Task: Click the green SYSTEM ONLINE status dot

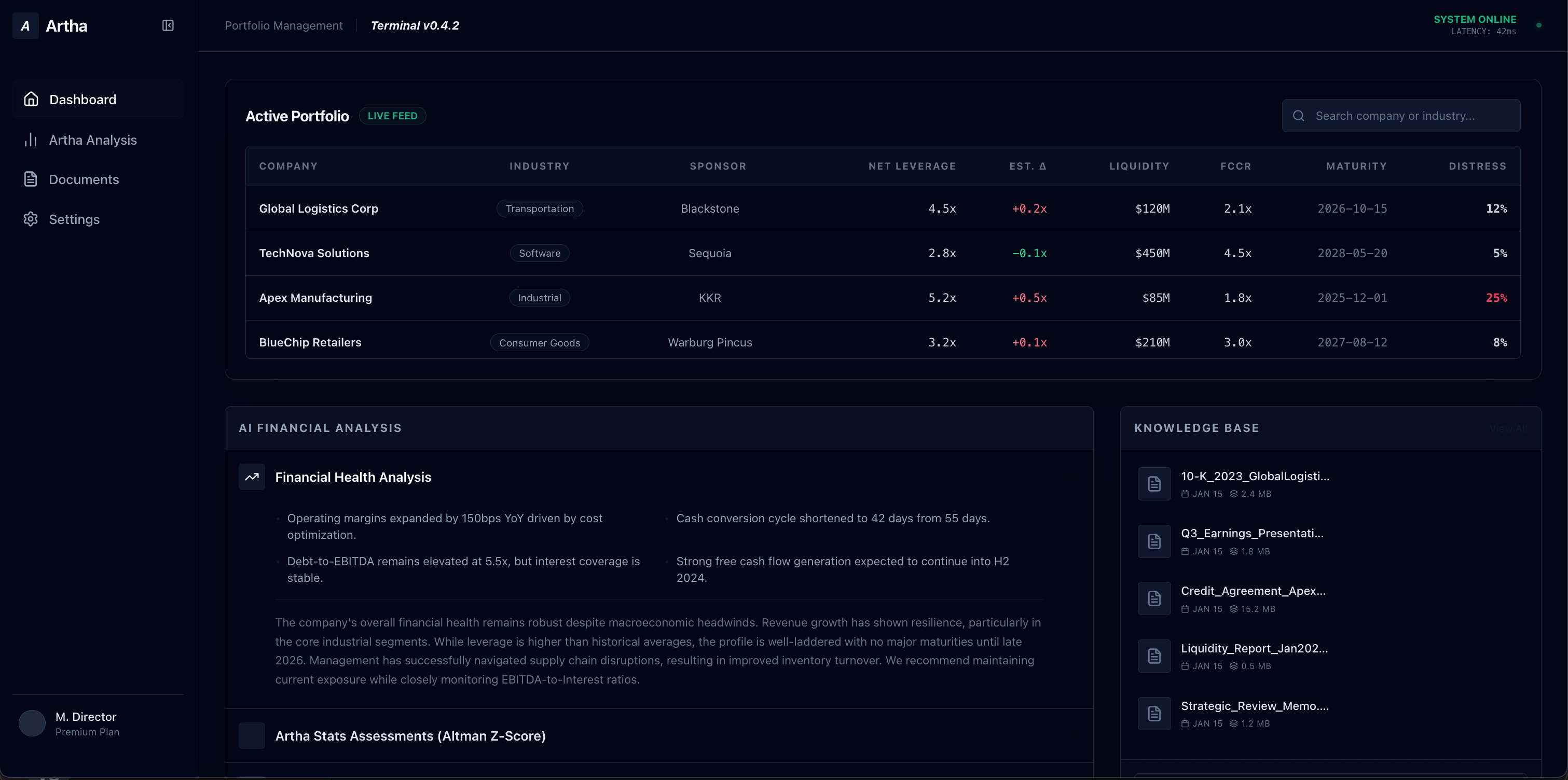Action: pyautogui.click(x=1539, y=25)
